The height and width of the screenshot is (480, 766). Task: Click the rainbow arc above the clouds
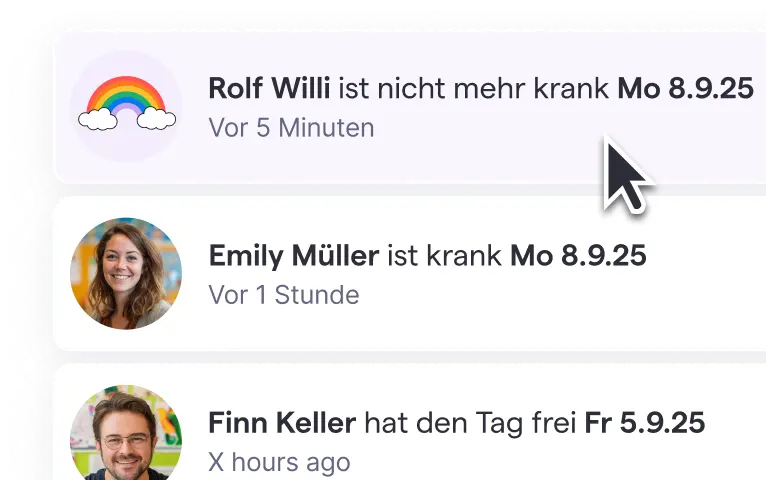(126, 92)
